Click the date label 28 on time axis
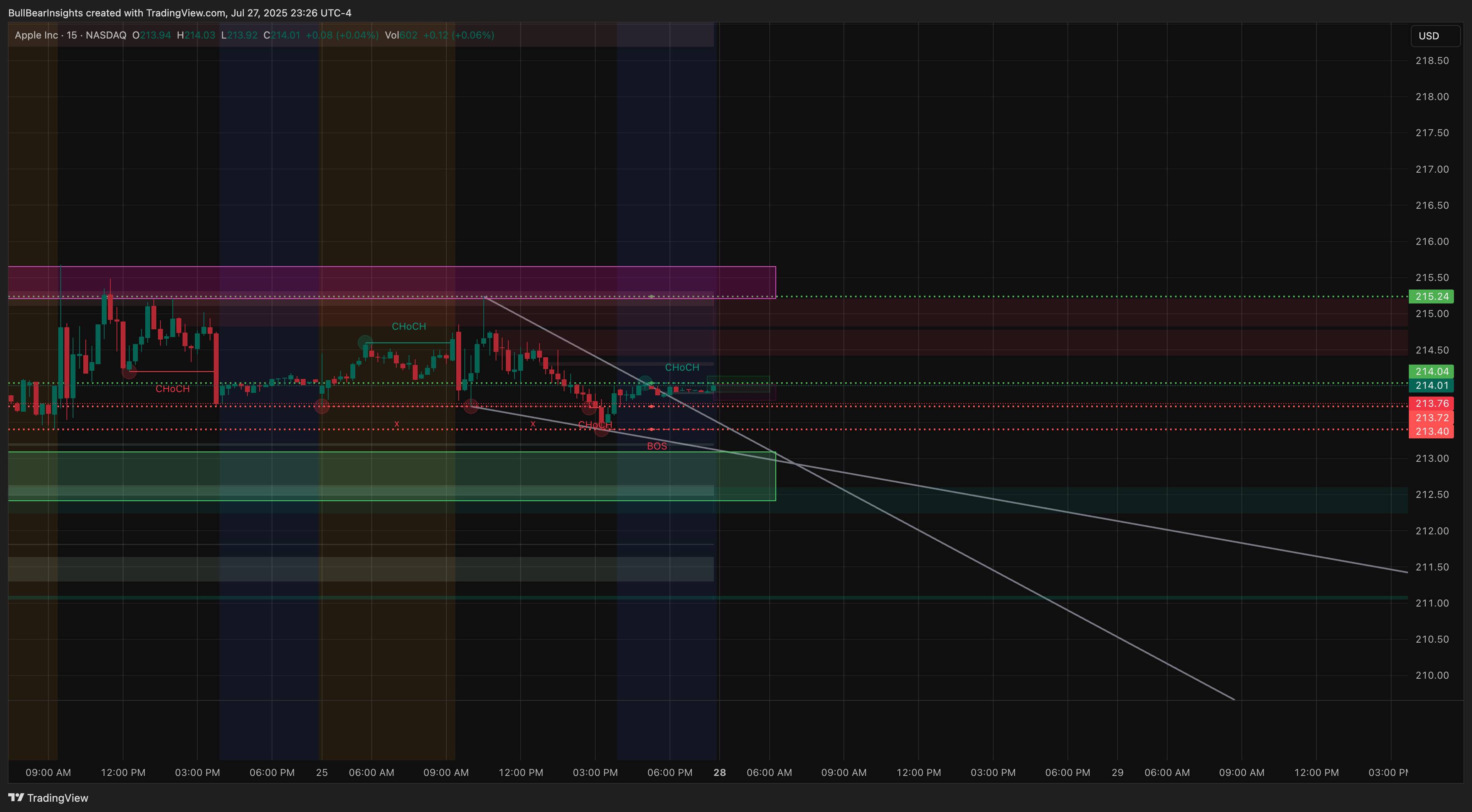 point(720,773)
